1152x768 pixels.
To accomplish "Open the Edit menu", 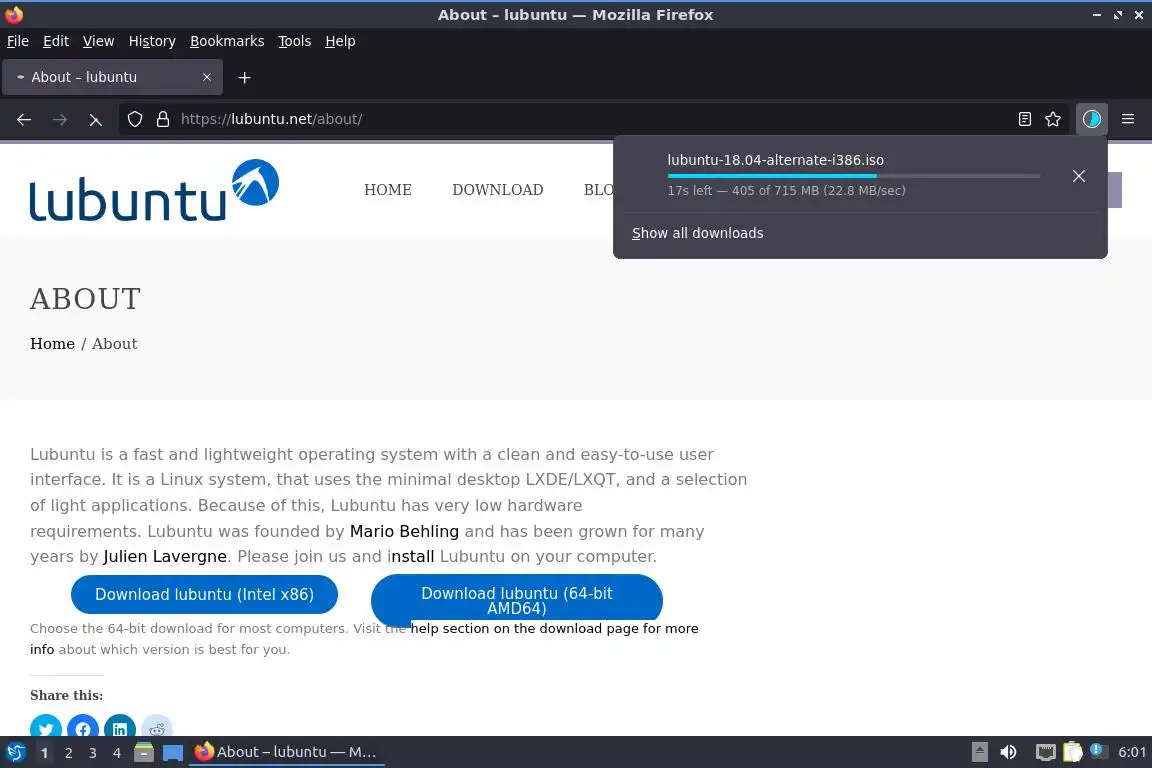I will pyautogui.click(x=56, y=41).
